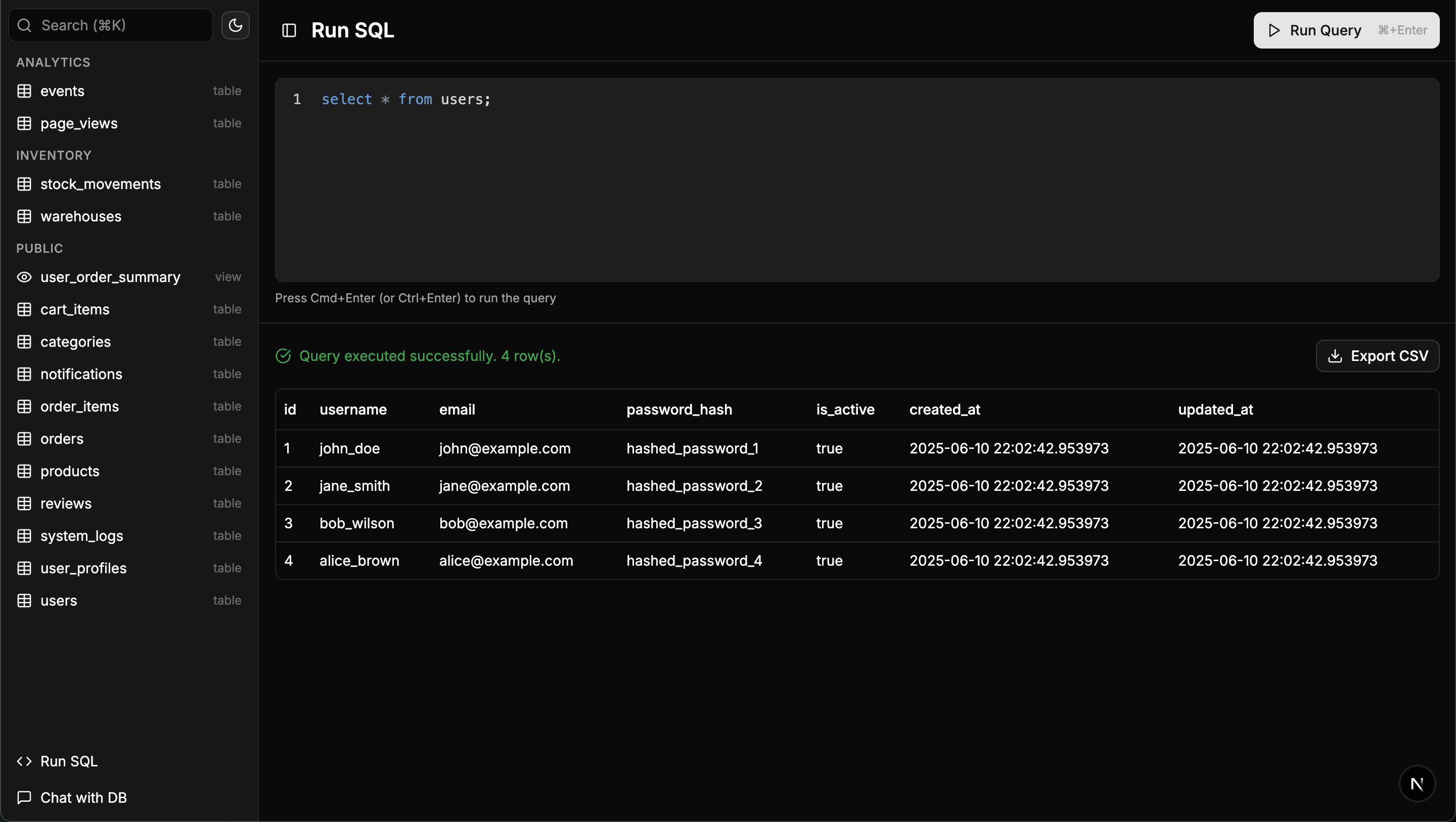Toggle dark mode with the moon icon

click(x=235, y=25)
